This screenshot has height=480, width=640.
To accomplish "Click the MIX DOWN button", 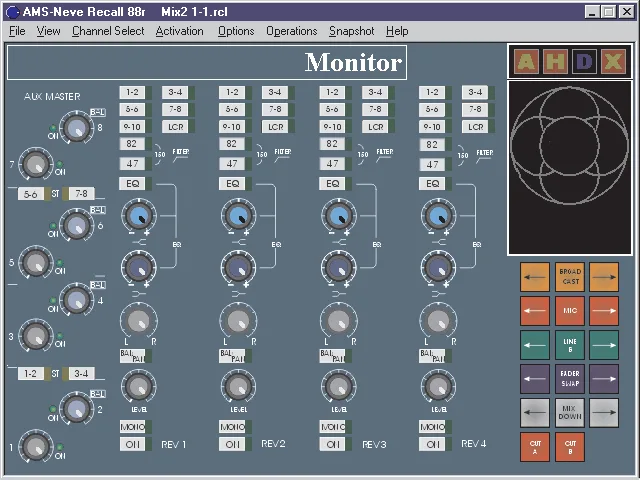I will [x=570, y=413].
